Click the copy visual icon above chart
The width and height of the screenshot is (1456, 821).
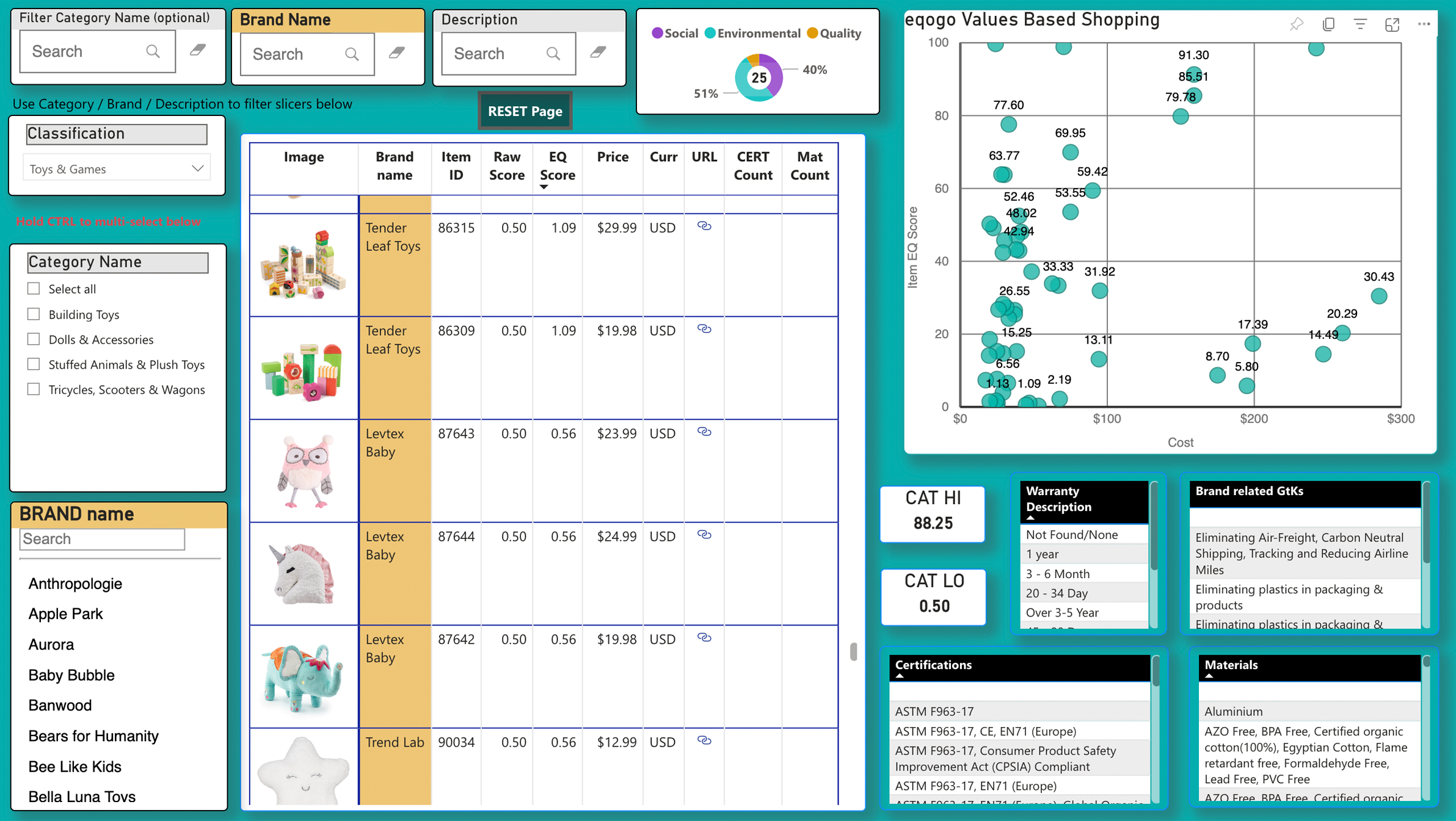tap(1328, 24)
